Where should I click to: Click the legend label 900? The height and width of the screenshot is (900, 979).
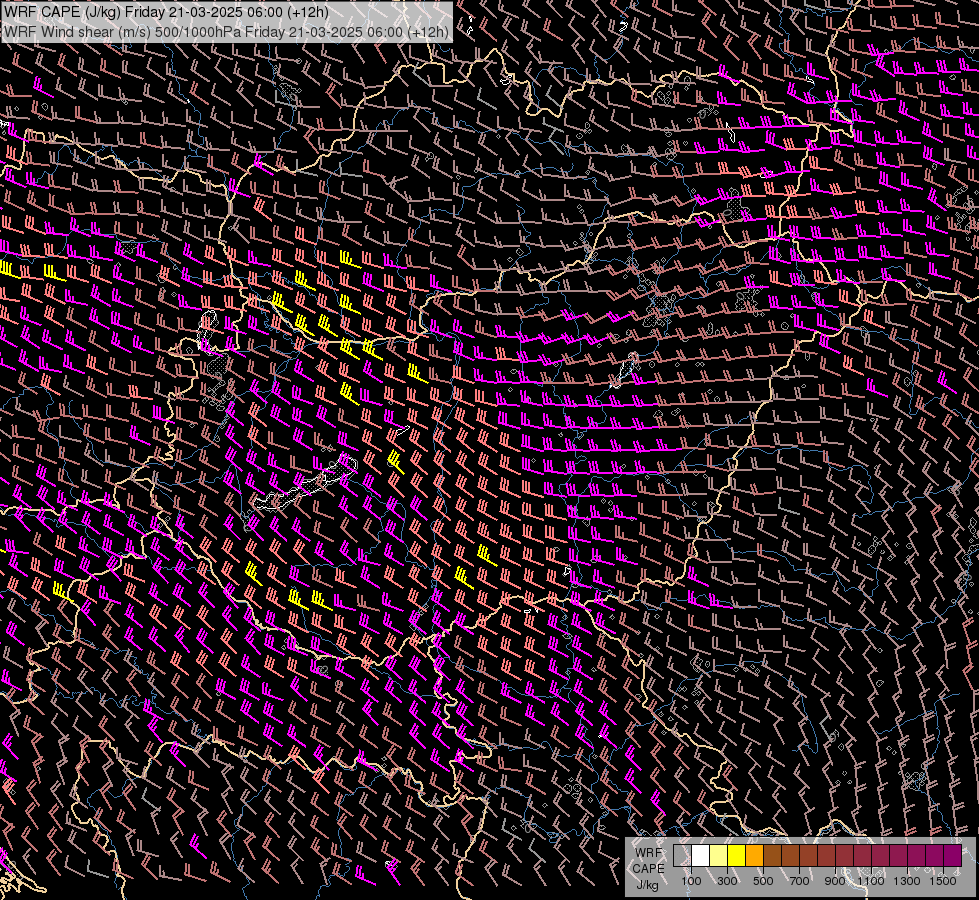click(835, 881)
